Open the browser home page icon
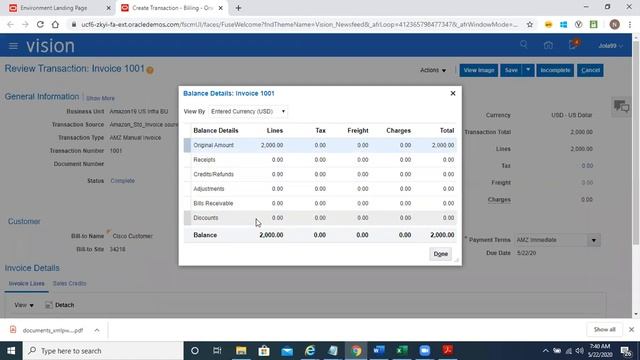Image resolution: width=640 pixels, height=360 pixels. (x=55, y=24)
